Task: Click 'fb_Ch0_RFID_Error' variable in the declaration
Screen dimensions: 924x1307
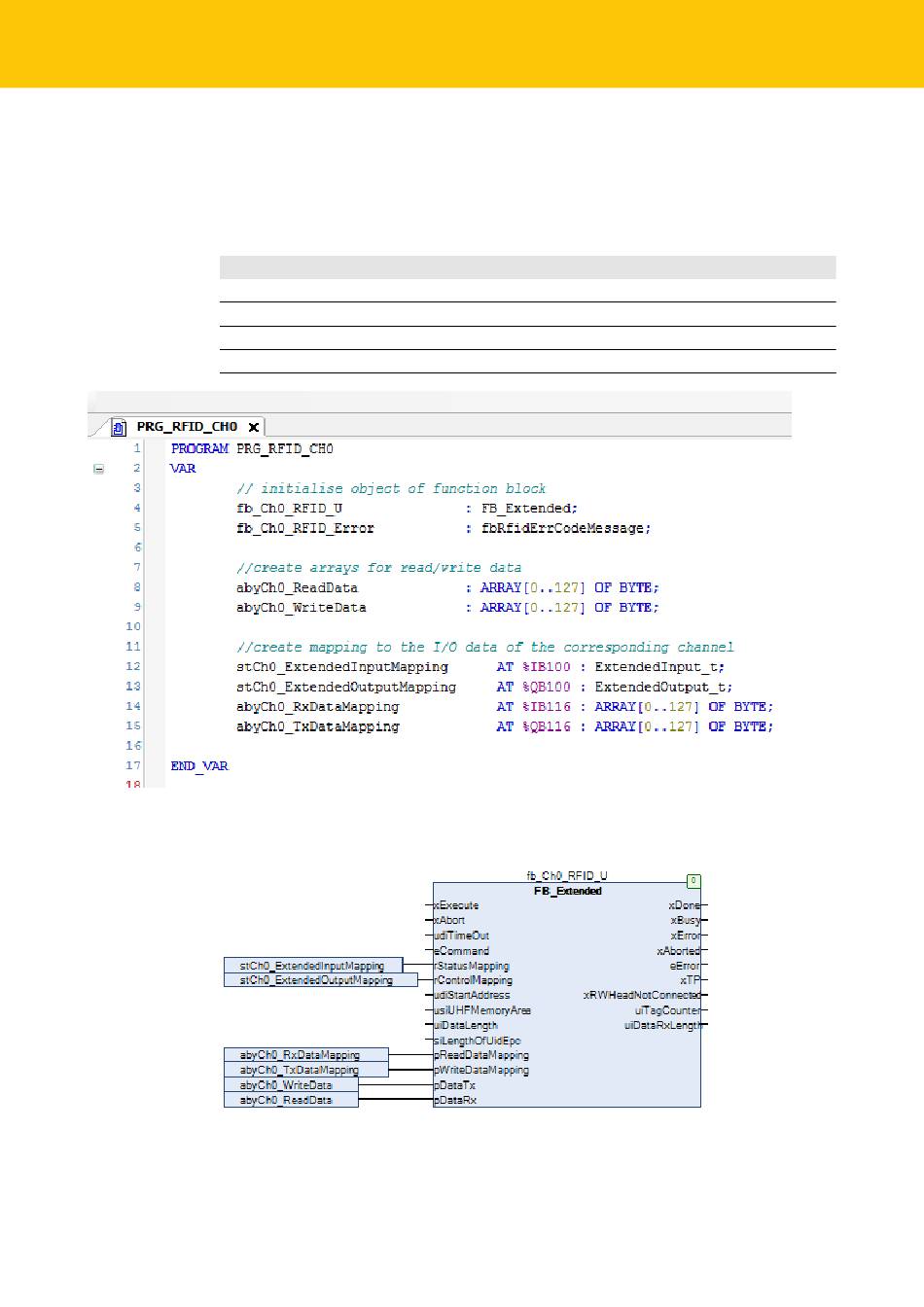Action: [x=305, y=529]
